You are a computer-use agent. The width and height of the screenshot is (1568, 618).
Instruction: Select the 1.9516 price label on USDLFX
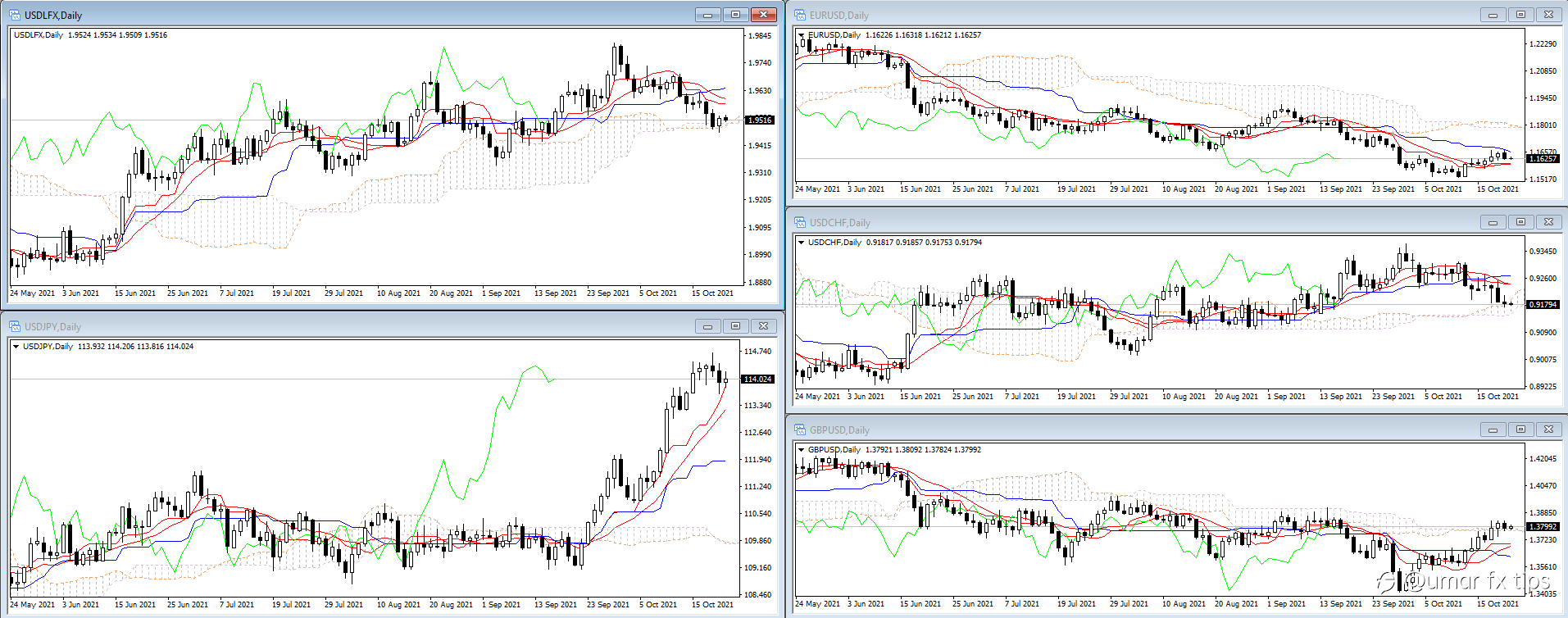click(x=759, y=120)
